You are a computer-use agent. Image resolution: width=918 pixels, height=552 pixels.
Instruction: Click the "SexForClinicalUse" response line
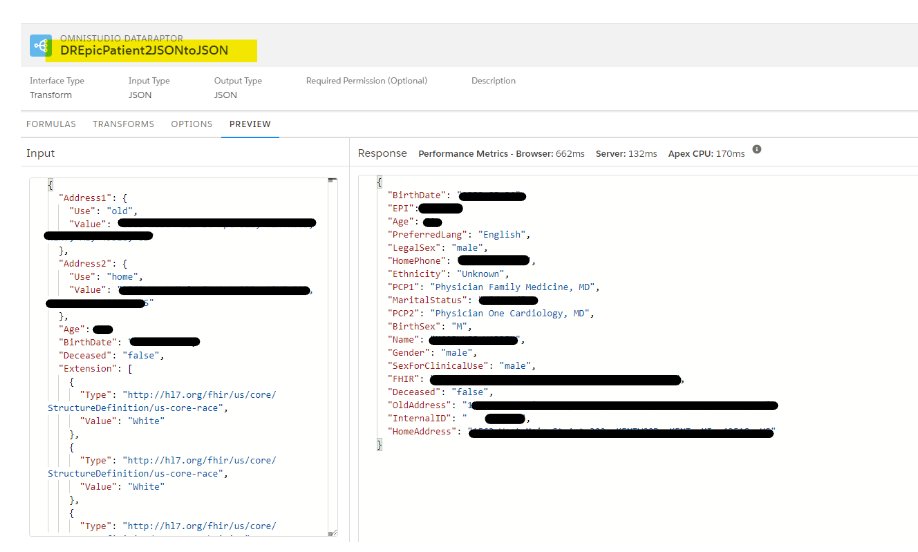coord(461,366)
